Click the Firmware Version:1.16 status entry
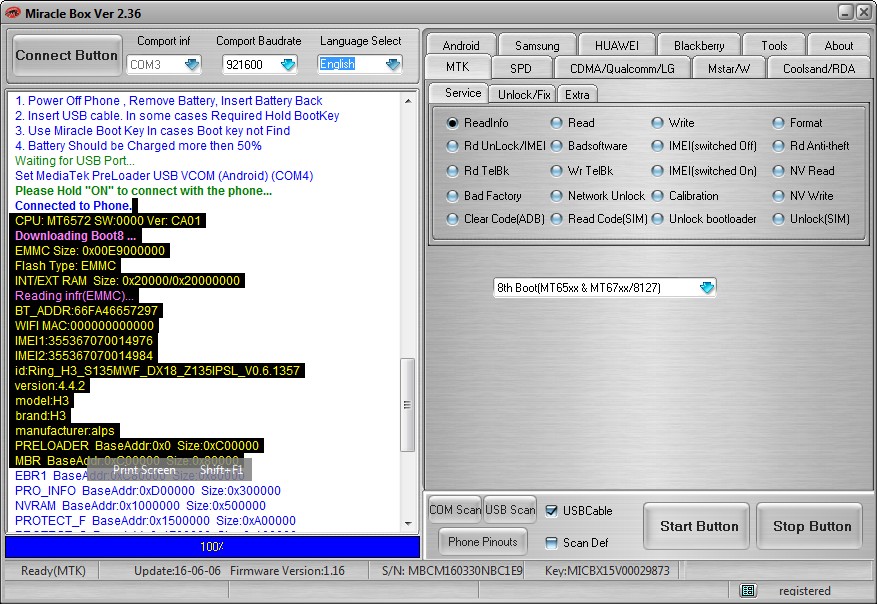Image resolution: width=877 pixels, height=604 pixels. coord(287,571)
